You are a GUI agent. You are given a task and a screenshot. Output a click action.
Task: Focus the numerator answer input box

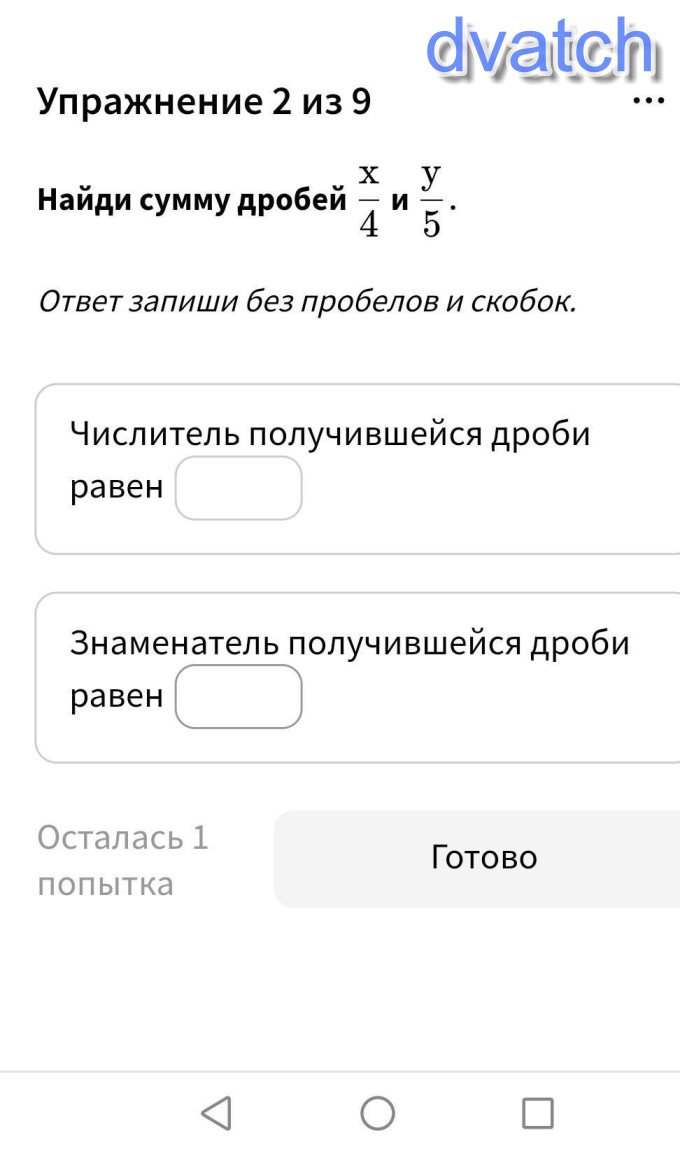239,488
